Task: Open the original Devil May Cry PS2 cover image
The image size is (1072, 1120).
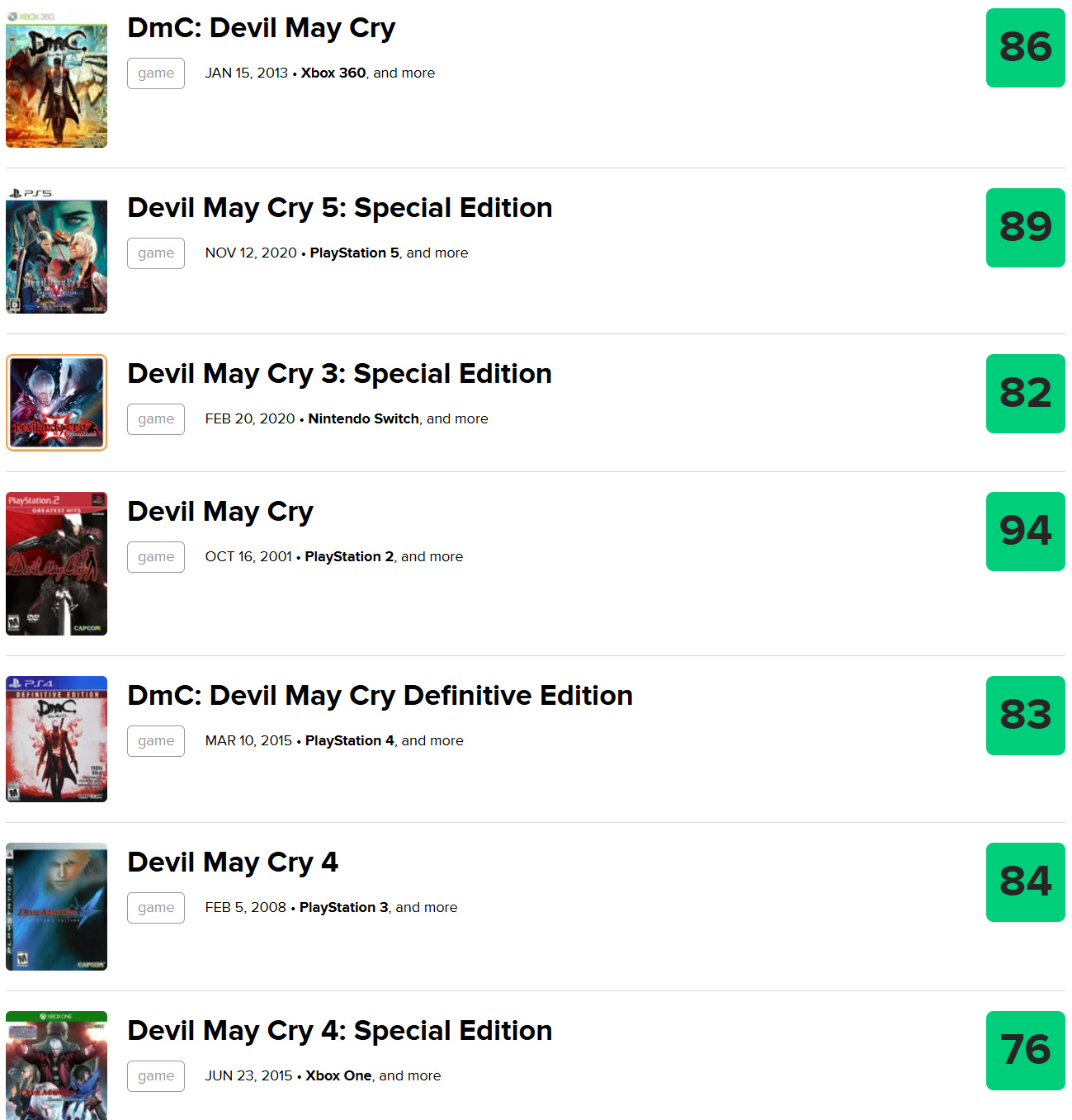Action: coord(56,564)
